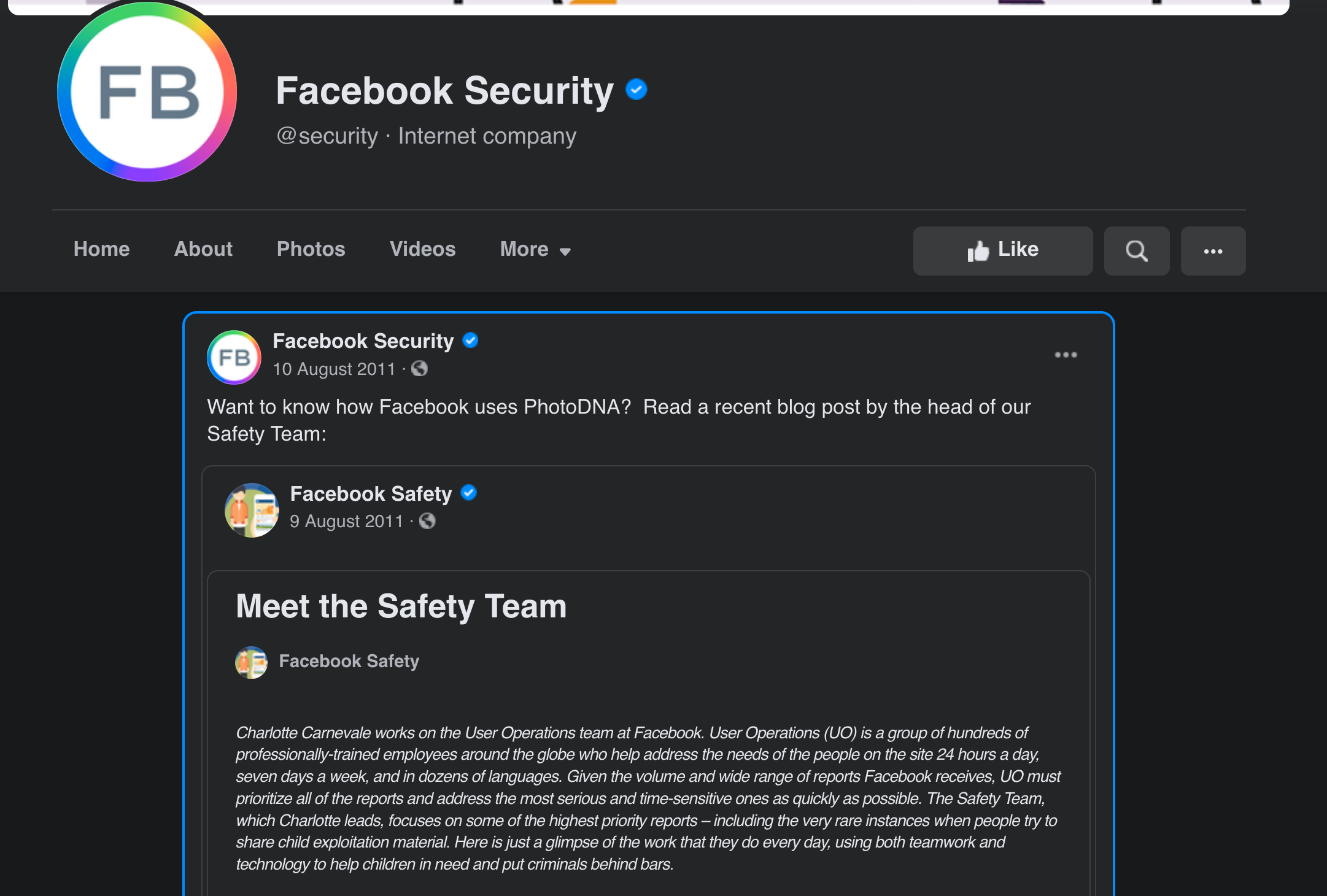This screenshot has height=896, width=1327.
Task: Expand the More dropdown menu
Action: tap(535, 249)
